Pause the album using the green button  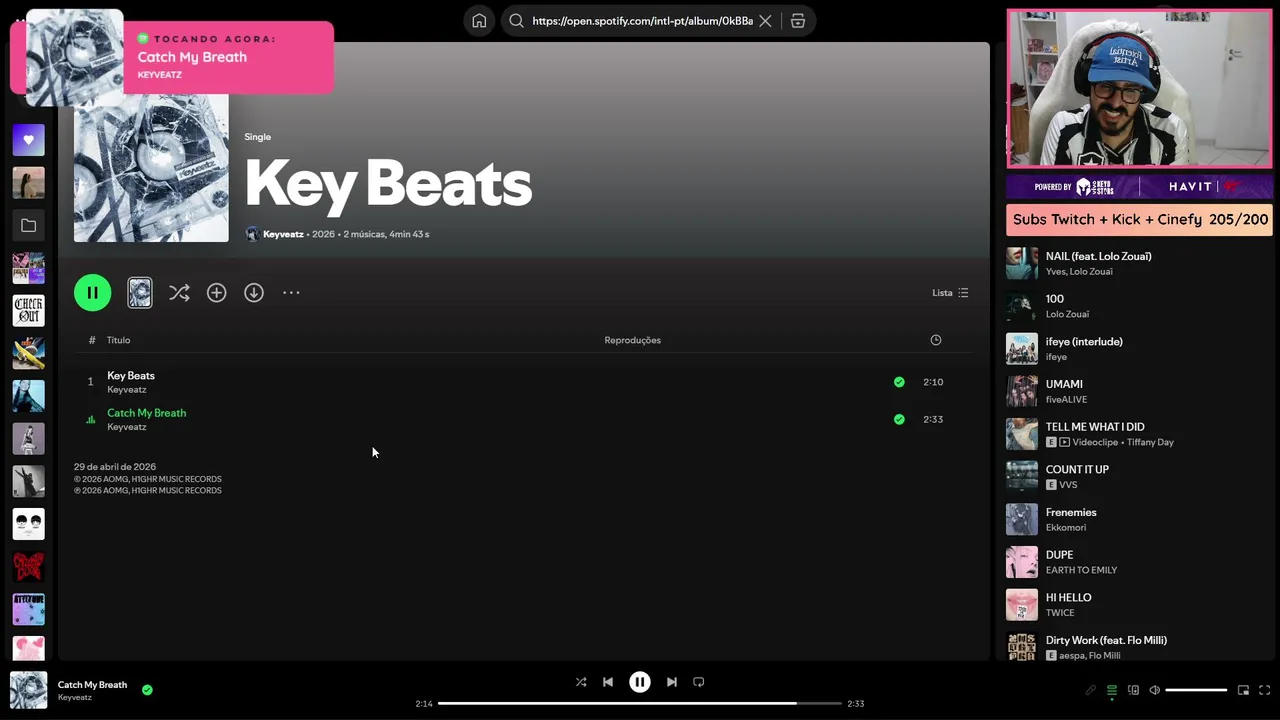(92, 293)
